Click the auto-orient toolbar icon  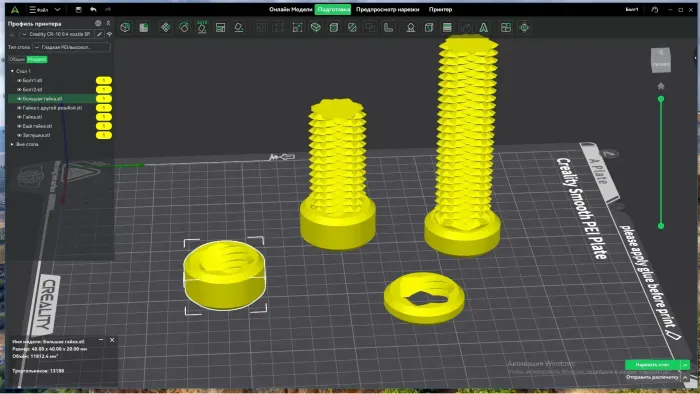tap(202, 27)
